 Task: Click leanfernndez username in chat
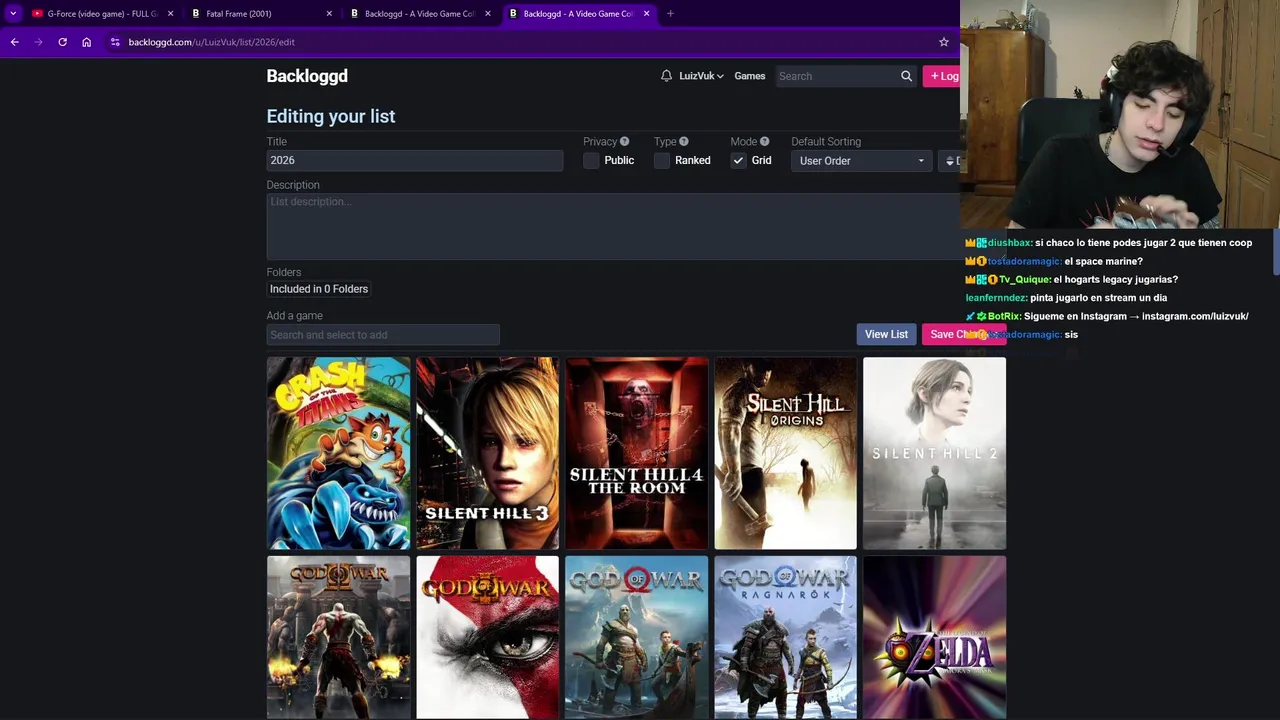coord(995,298)
